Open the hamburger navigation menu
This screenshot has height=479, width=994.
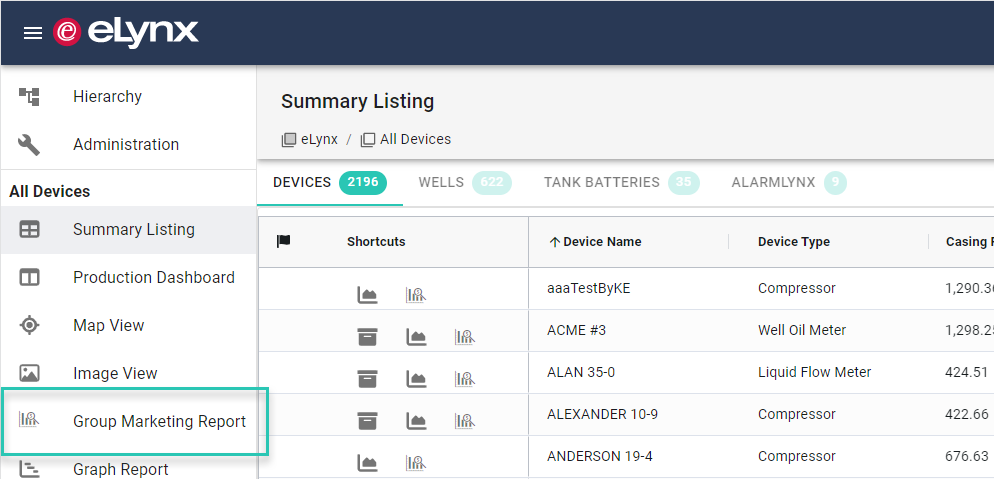coord(32,33)
